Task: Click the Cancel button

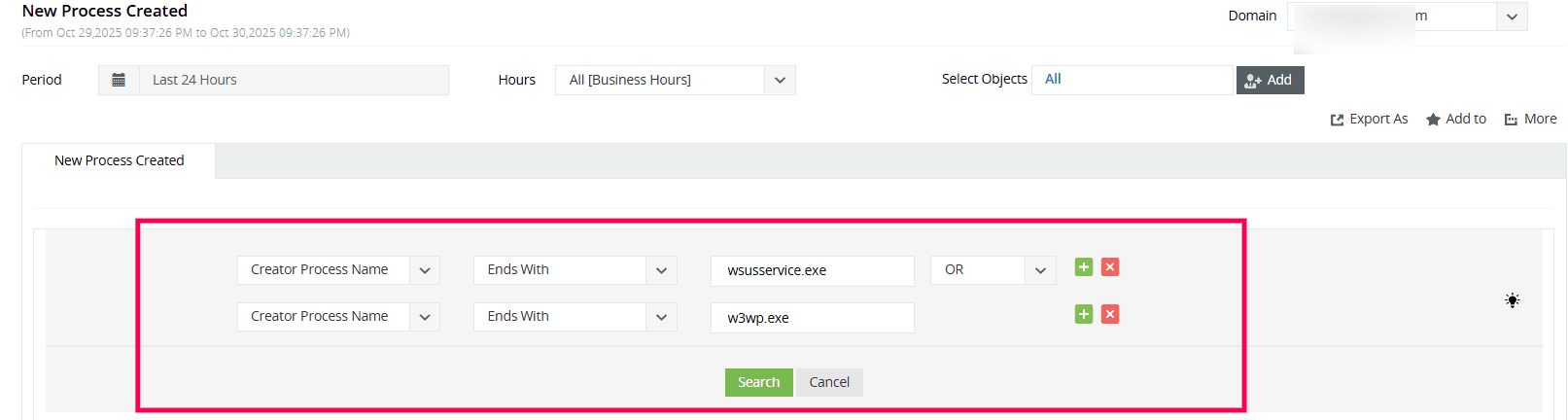Action: [x=829, y=382]
